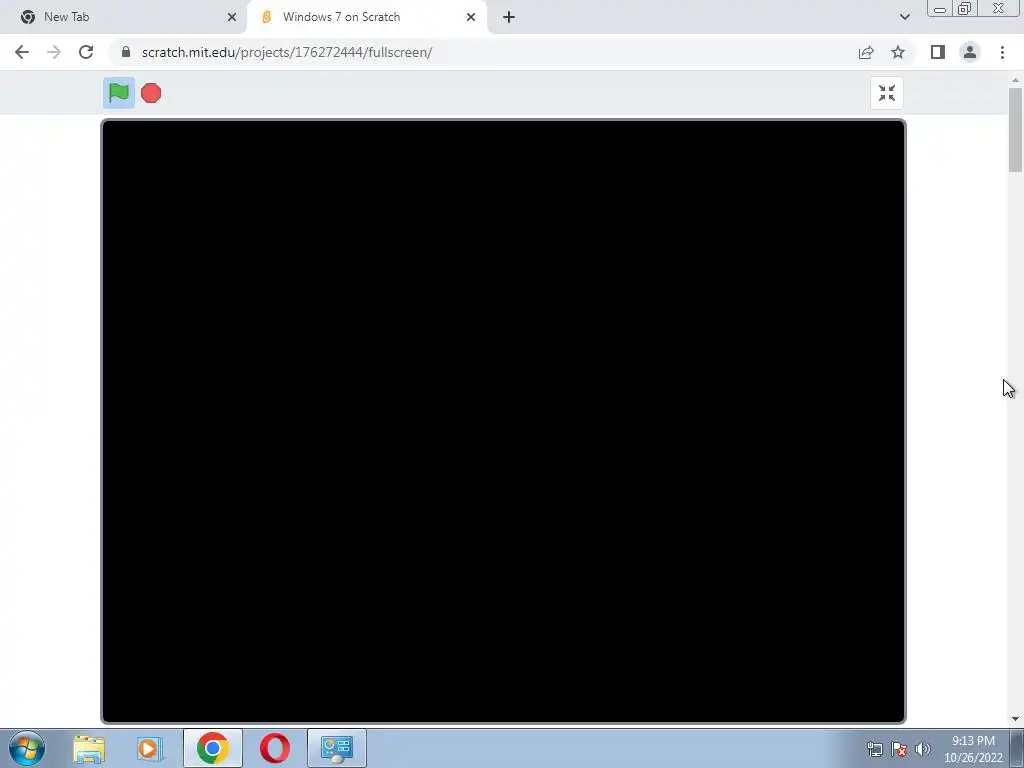Open the Control Panel taskbar item
The height and width of the screenshot is (768, 1024).
coord(337,748)
